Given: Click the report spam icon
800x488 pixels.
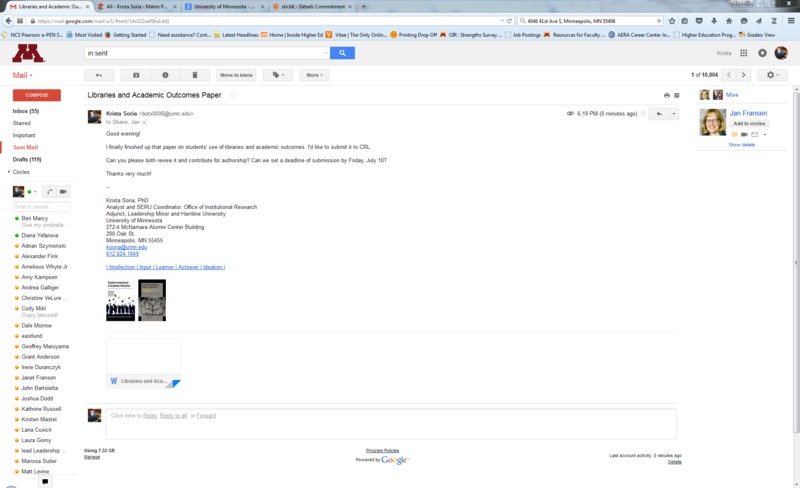Looking at the screenshot, I should 165,75.
